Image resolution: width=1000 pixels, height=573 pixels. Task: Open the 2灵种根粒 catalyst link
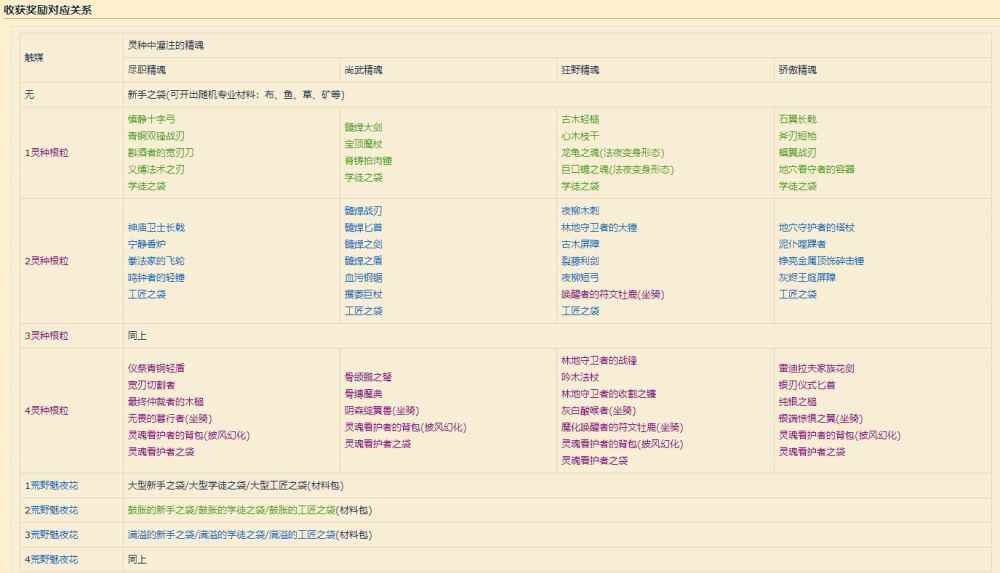click(x=47, y=261)
